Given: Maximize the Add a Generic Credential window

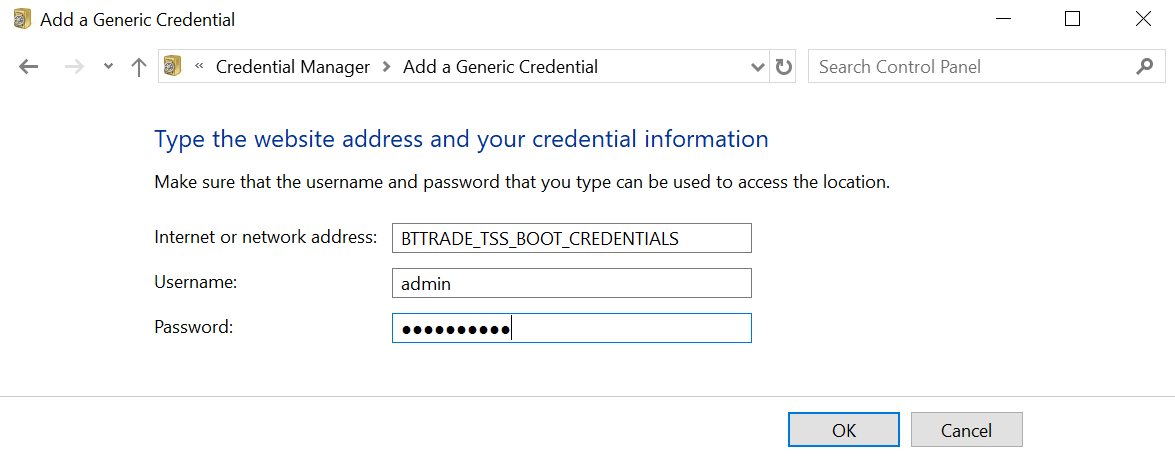Looking at the screenshot, I should [x=1072, y=19].
